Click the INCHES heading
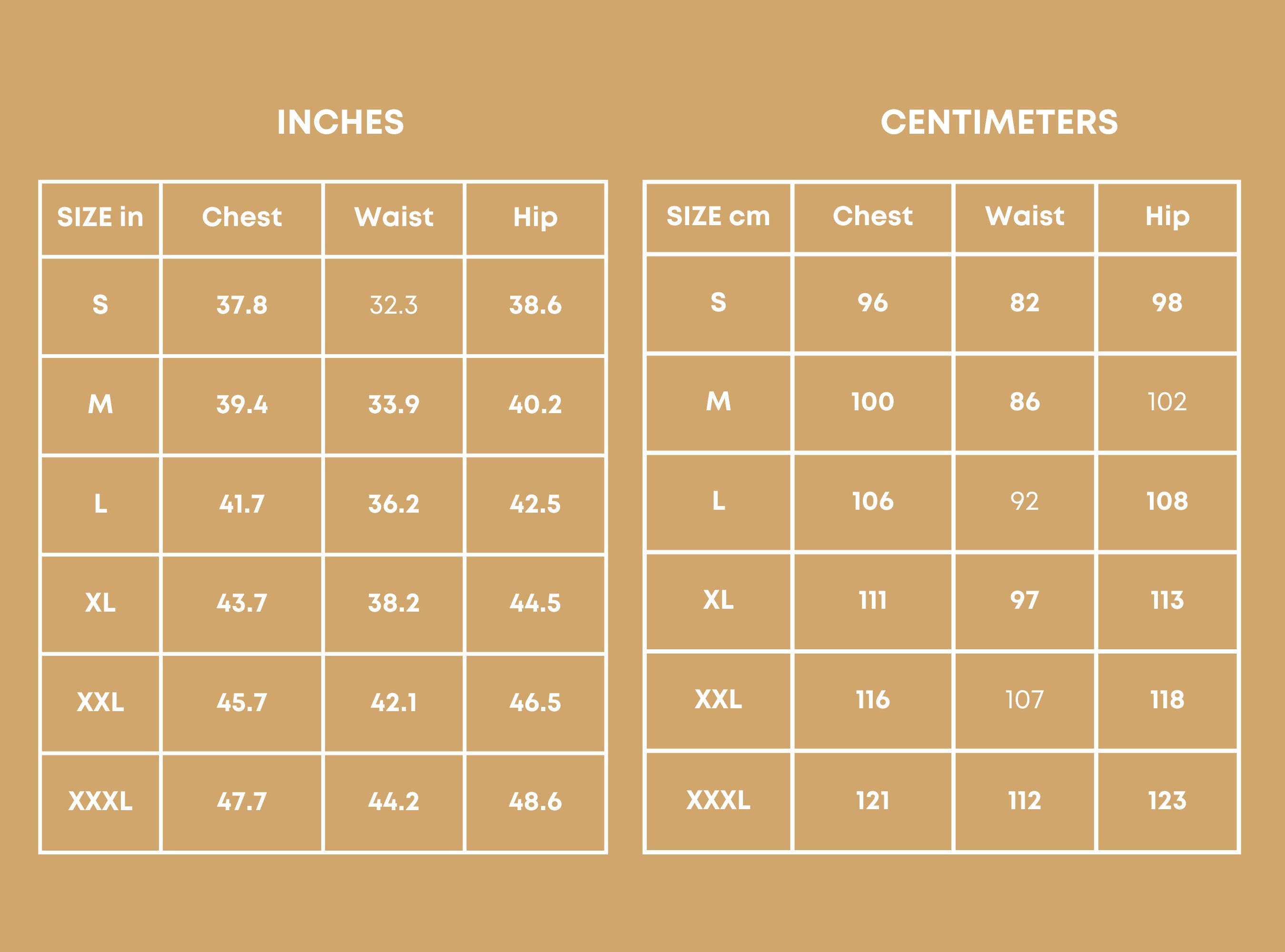The width and height of the screenshot is (1285, 952). (x=340, y=122)
